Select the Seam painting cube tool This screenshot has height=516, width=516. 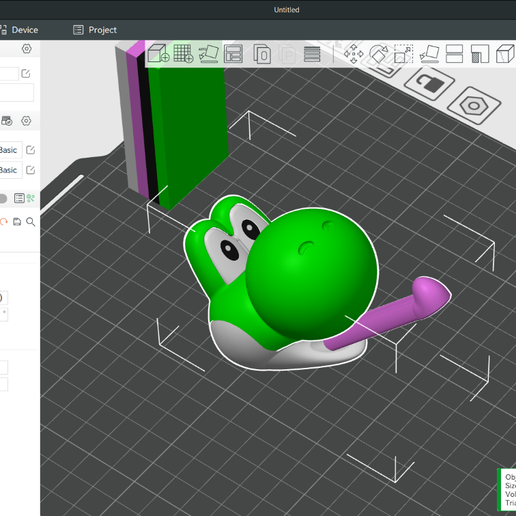point(505,54)
